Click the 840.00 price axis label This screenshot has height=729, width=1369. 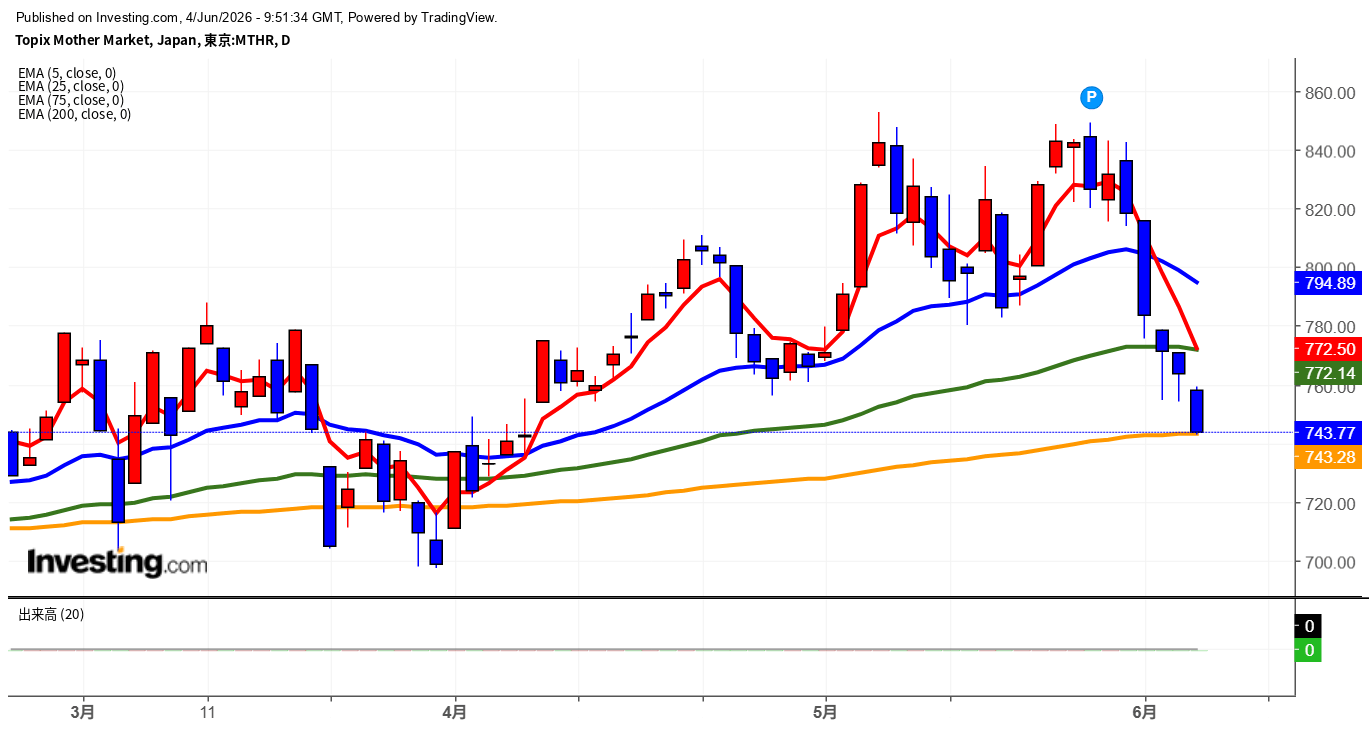[1329, 151]
